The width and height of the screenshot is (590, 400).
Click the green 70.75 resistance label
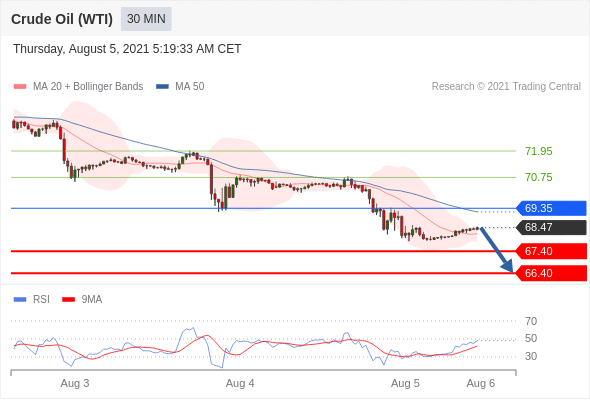(x=539, y=177)
